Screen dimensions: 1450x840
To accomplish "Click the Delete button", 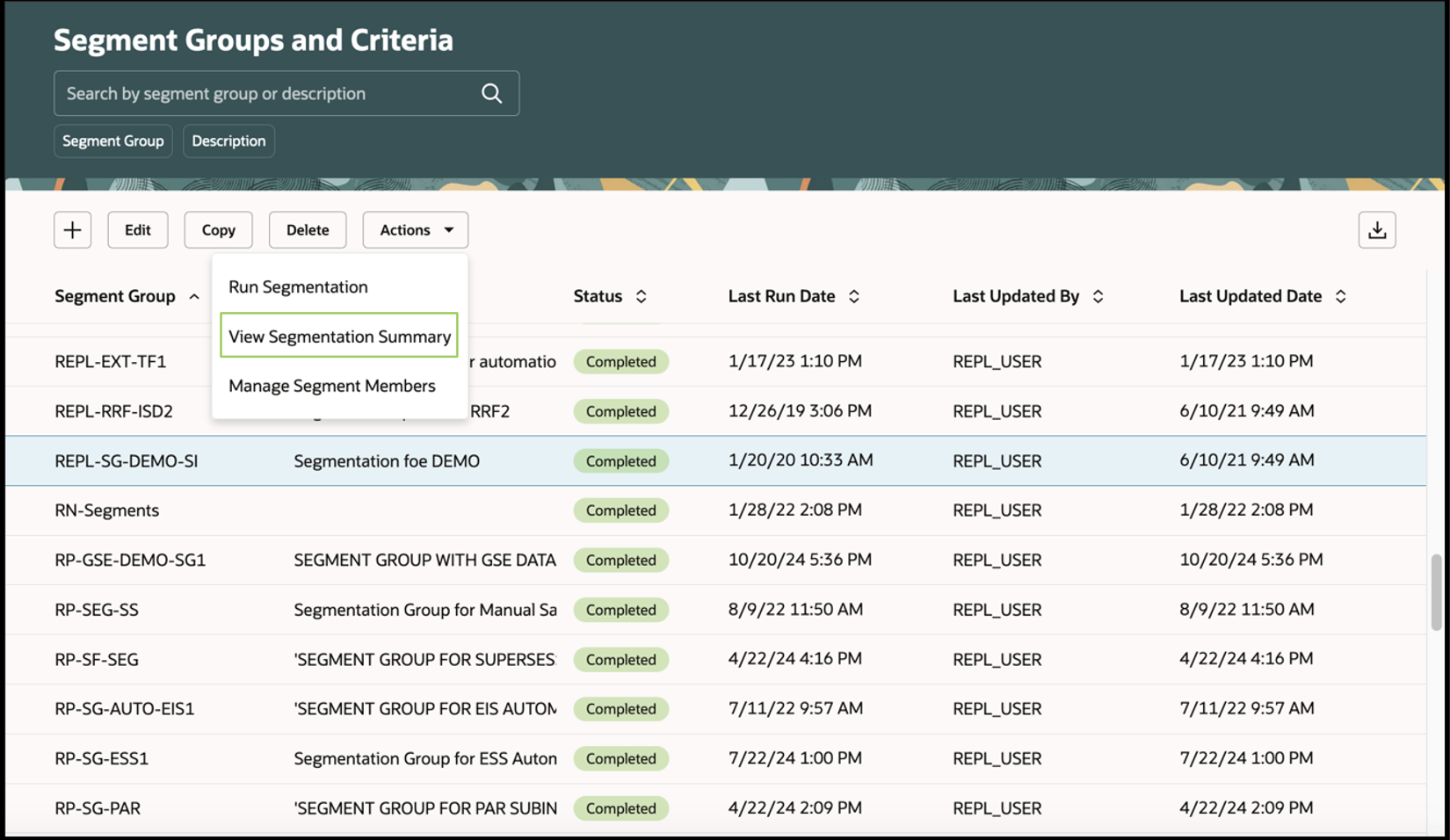I will [x=307, y=229].
